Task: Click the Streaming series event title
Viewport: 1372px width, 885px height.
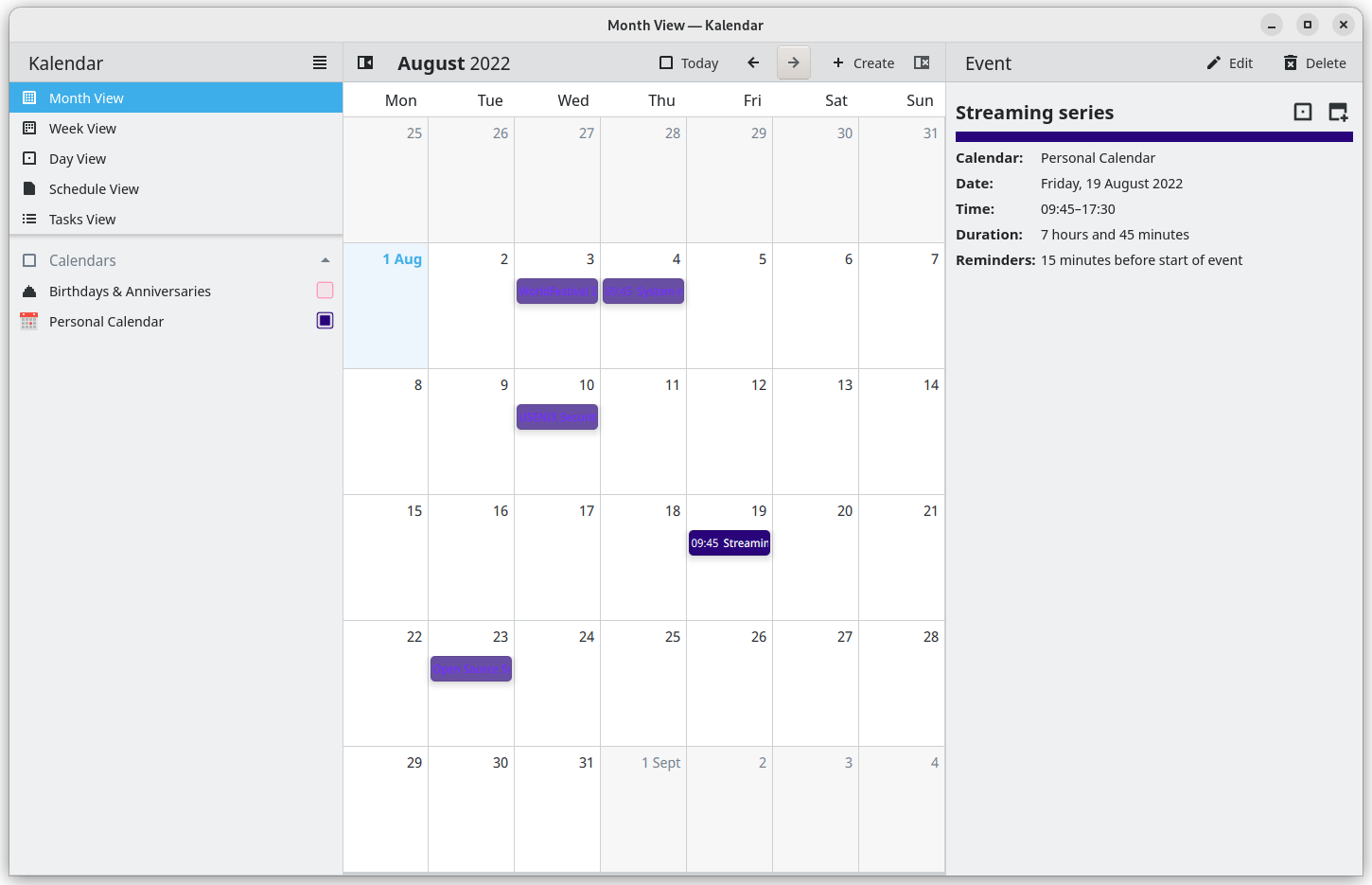Action: [1034, 113]
